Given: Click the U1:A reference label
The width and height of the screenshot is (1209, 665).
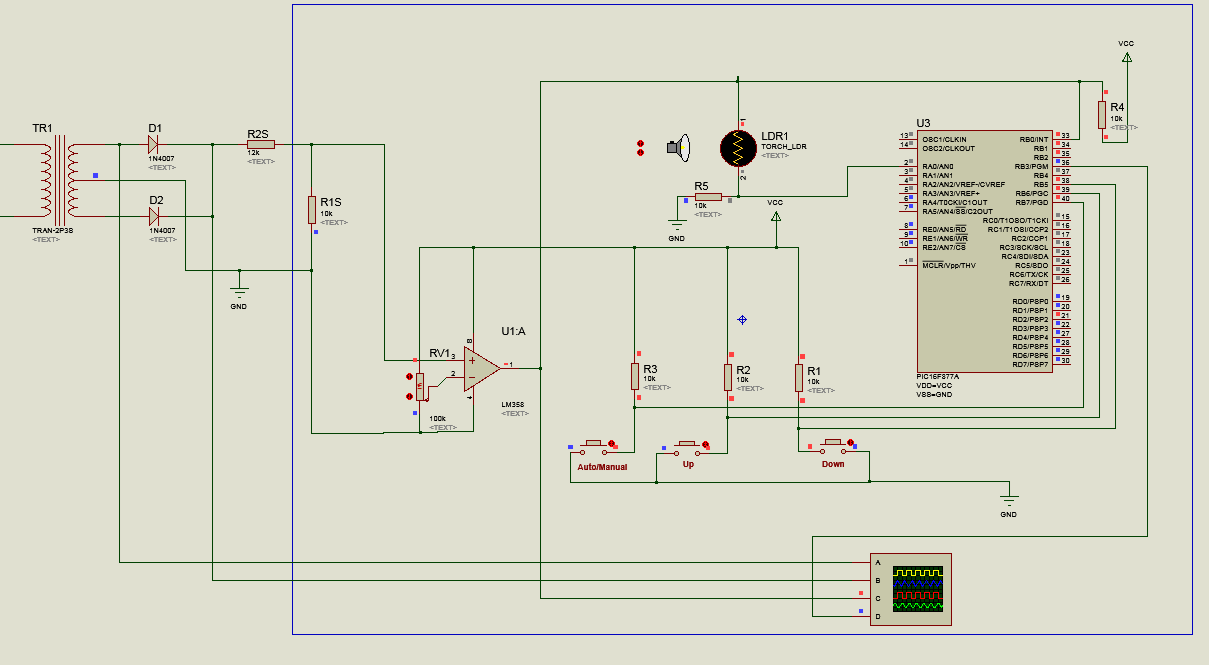Looking at the screenshot, I should [513, 331].
